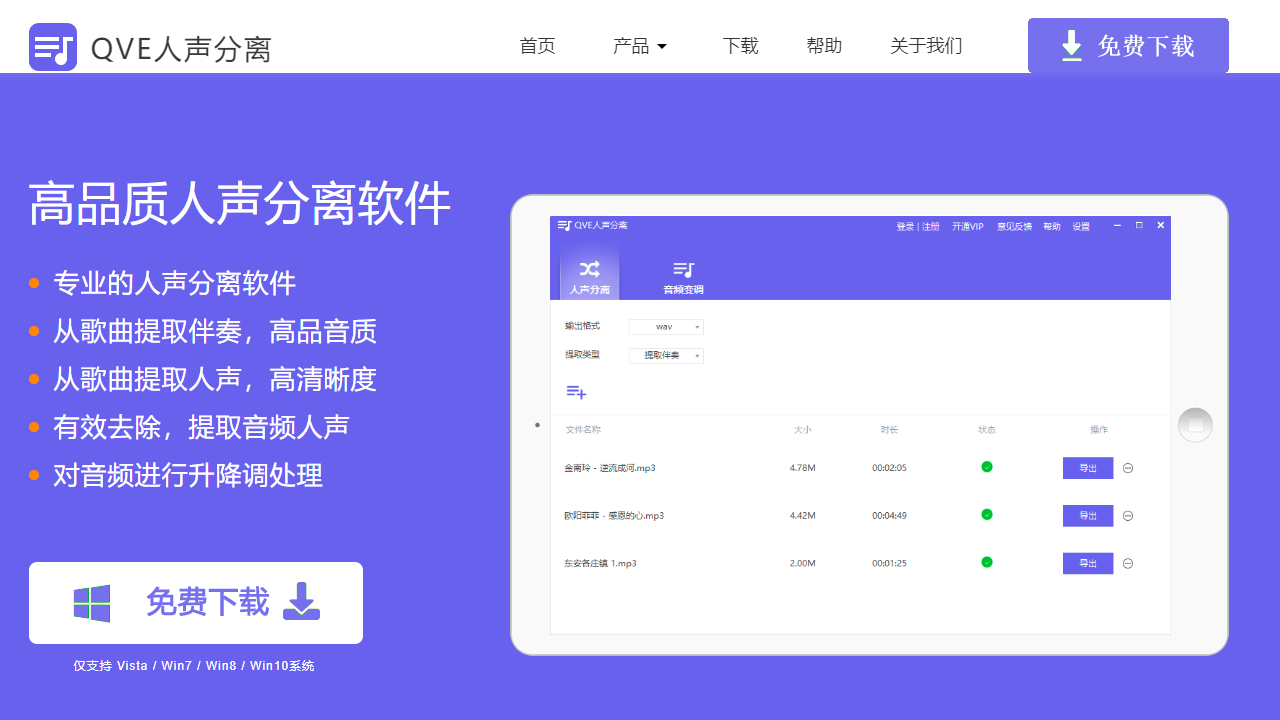Screen dimensions: 1280x720
Task: Click 导出 for 欧阳菲菲 - 感恩的心.mp3
Action: coord(1088,516)
